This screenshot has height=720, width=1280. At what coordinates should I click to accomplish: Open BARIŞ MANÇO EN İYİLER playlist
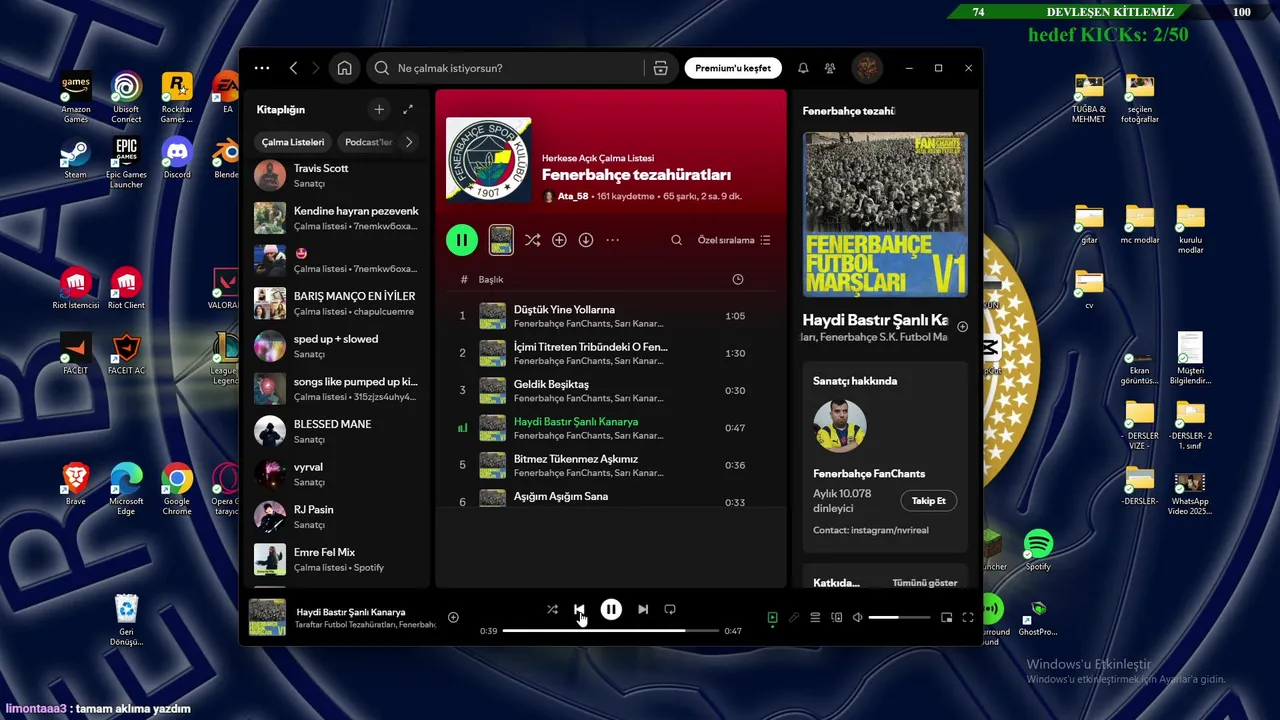pos(338,303)
